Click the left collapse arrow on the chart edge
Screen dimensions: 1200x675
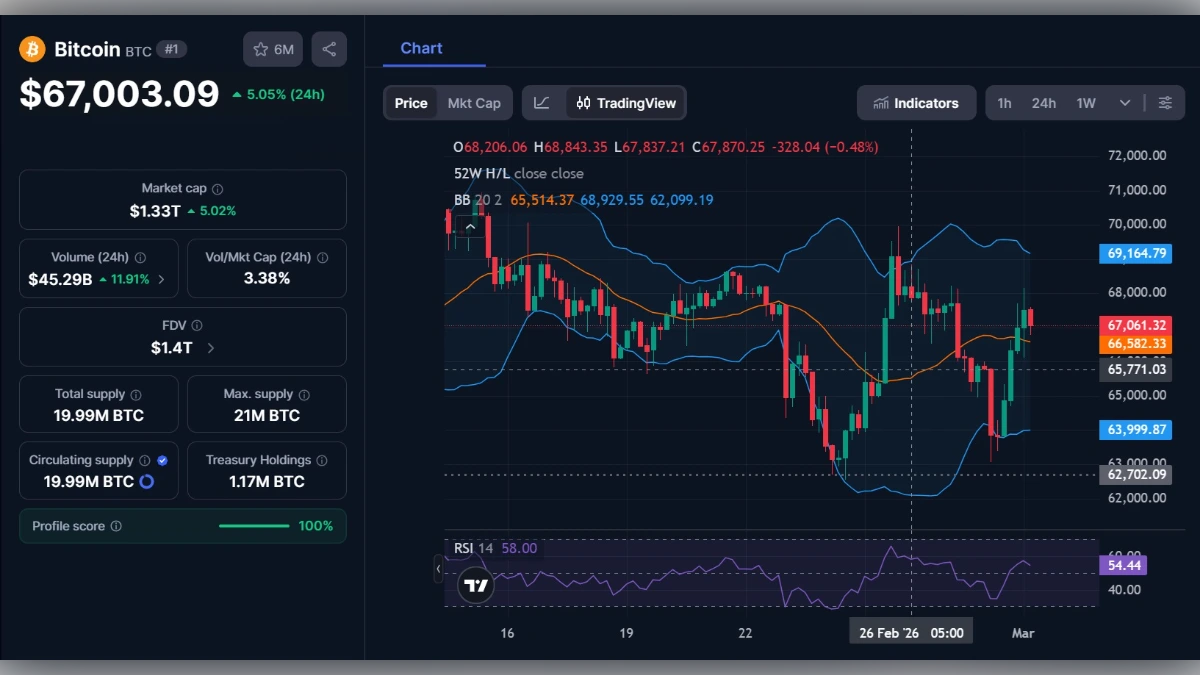click(438, 569)
